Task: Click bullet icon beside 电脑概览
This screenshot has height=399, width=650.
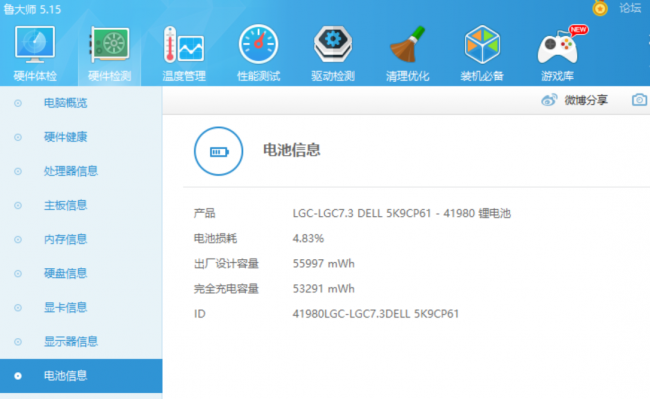Action: point(18,103)
